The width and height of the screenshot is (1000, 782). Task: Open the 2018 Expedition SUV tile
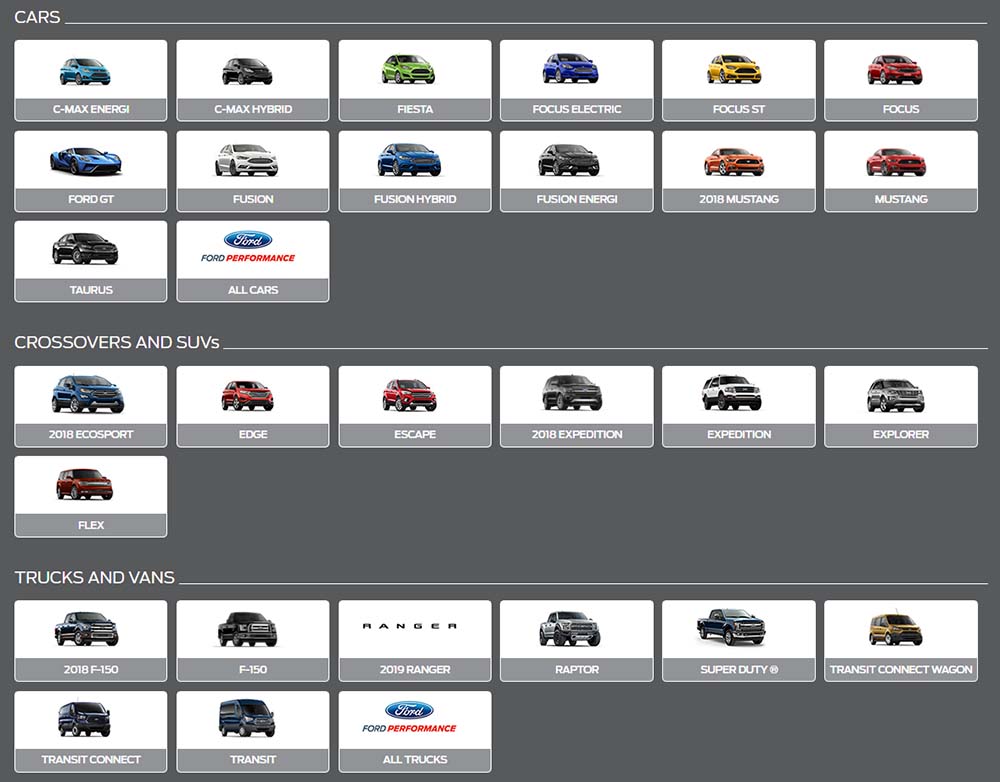(577, 406)
